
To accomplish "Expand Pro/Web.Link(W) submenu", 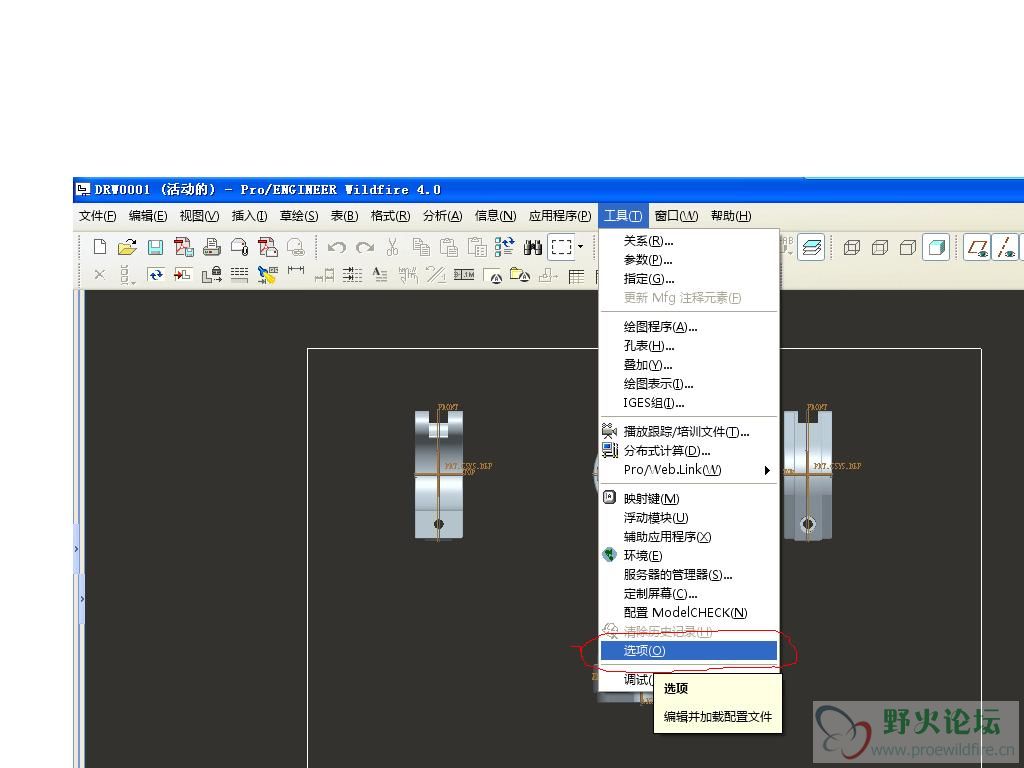I will click(x=689, y=470).
